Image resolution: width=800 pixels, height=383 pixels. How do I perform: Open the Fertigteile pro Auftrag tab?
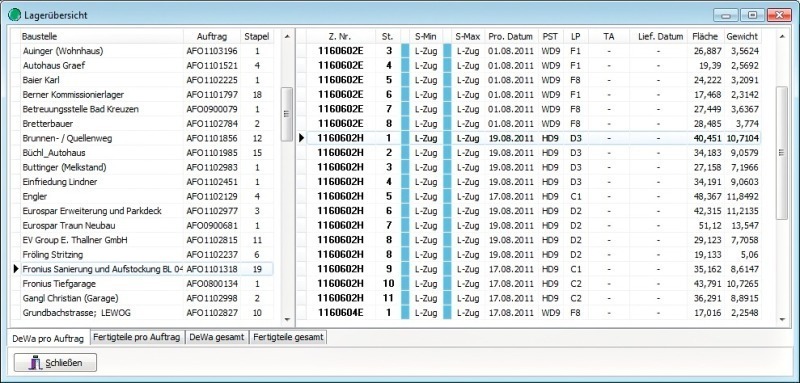point(137,337)
